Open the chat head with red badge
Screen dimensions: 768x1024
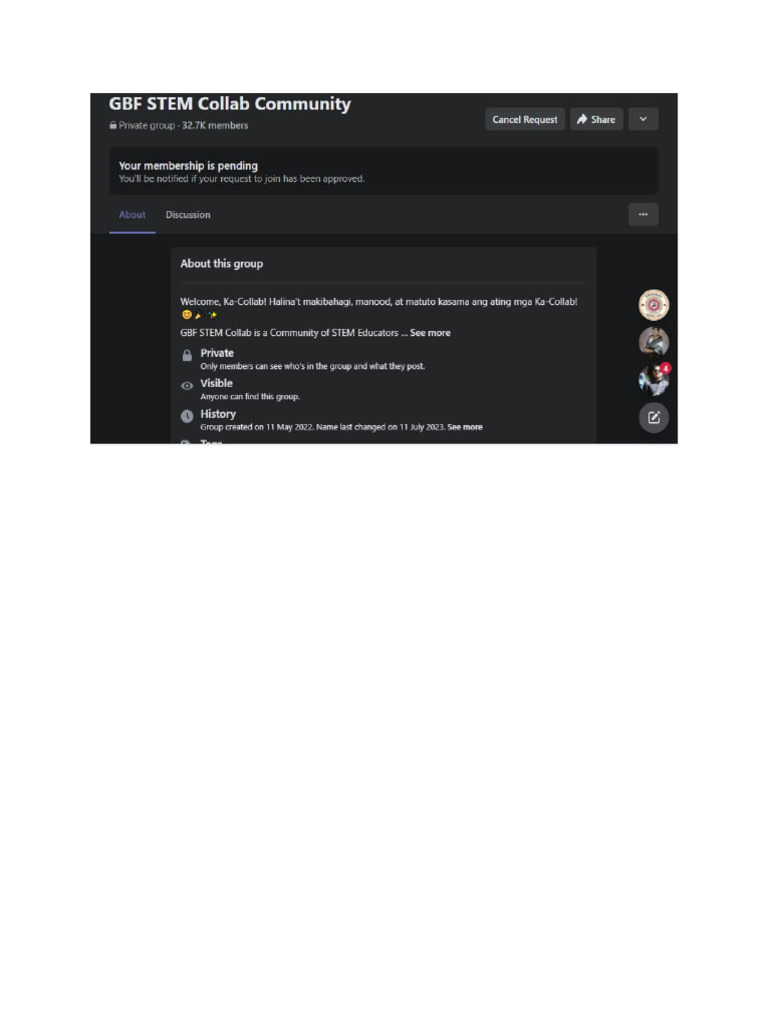tap(654, 379)
